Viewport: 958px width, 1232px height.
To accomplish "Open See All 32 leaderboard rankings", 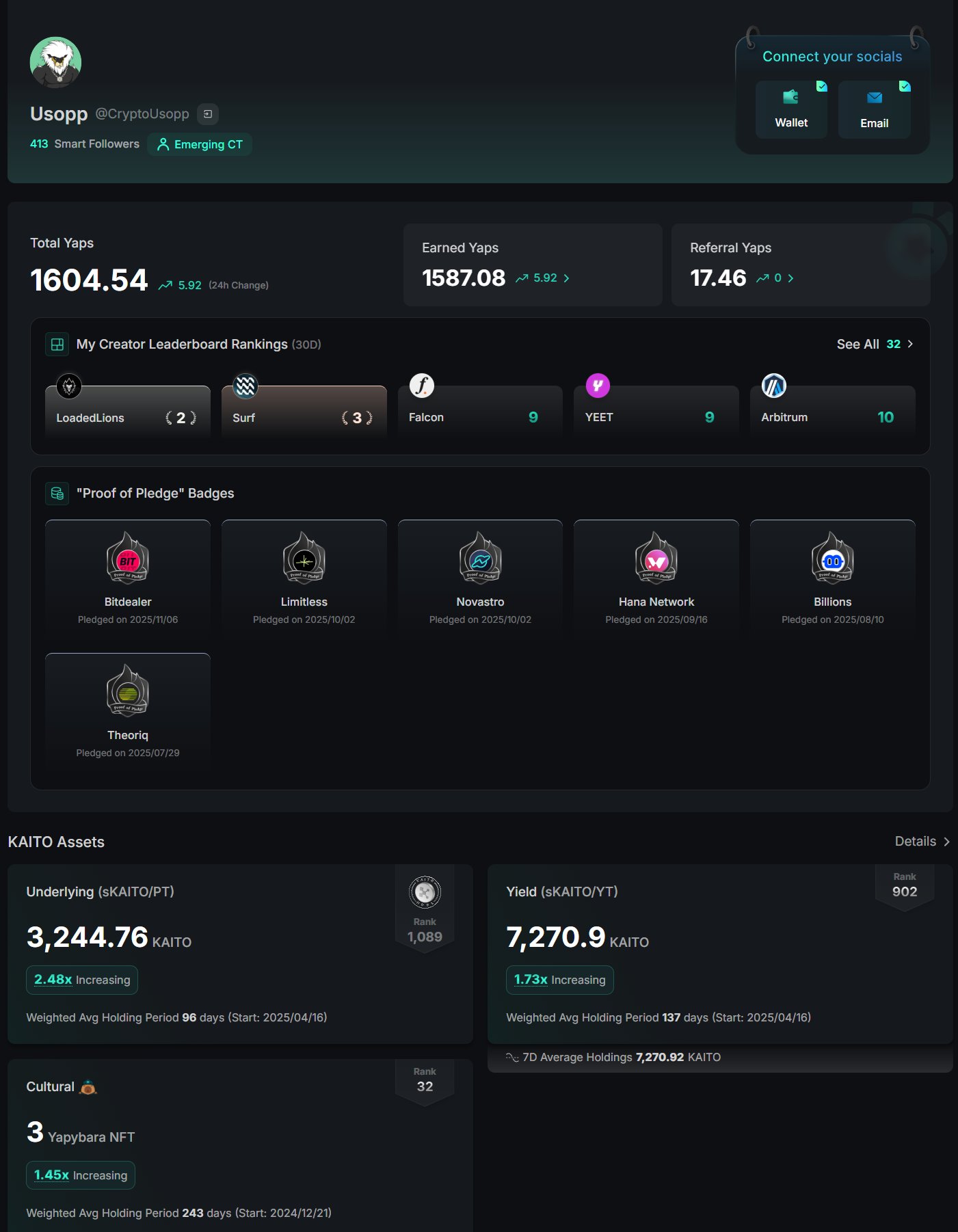I will 875,344.
